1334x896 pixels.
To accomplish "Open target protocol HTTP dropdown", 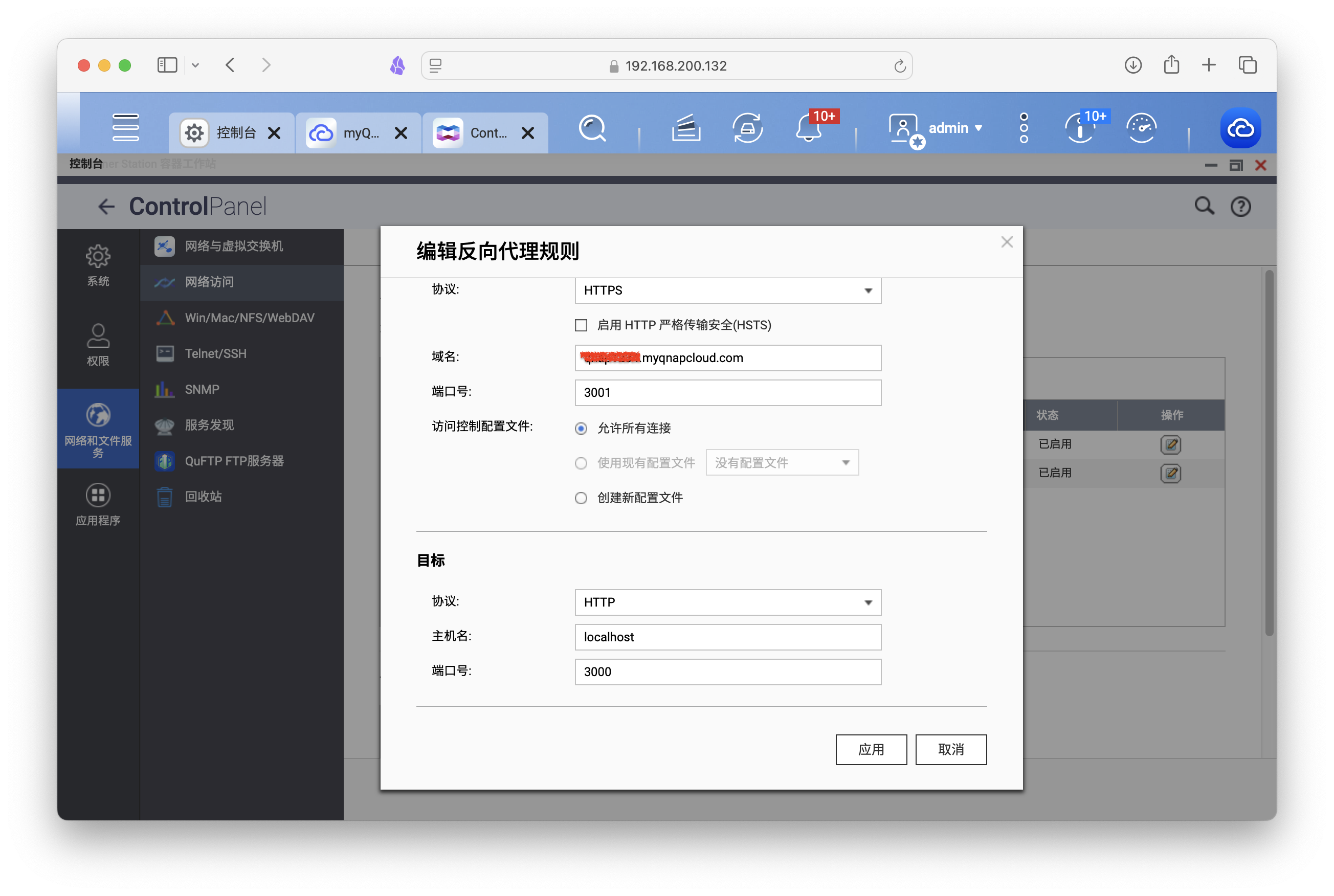I will pyautogui.click(x=727, y=602).
